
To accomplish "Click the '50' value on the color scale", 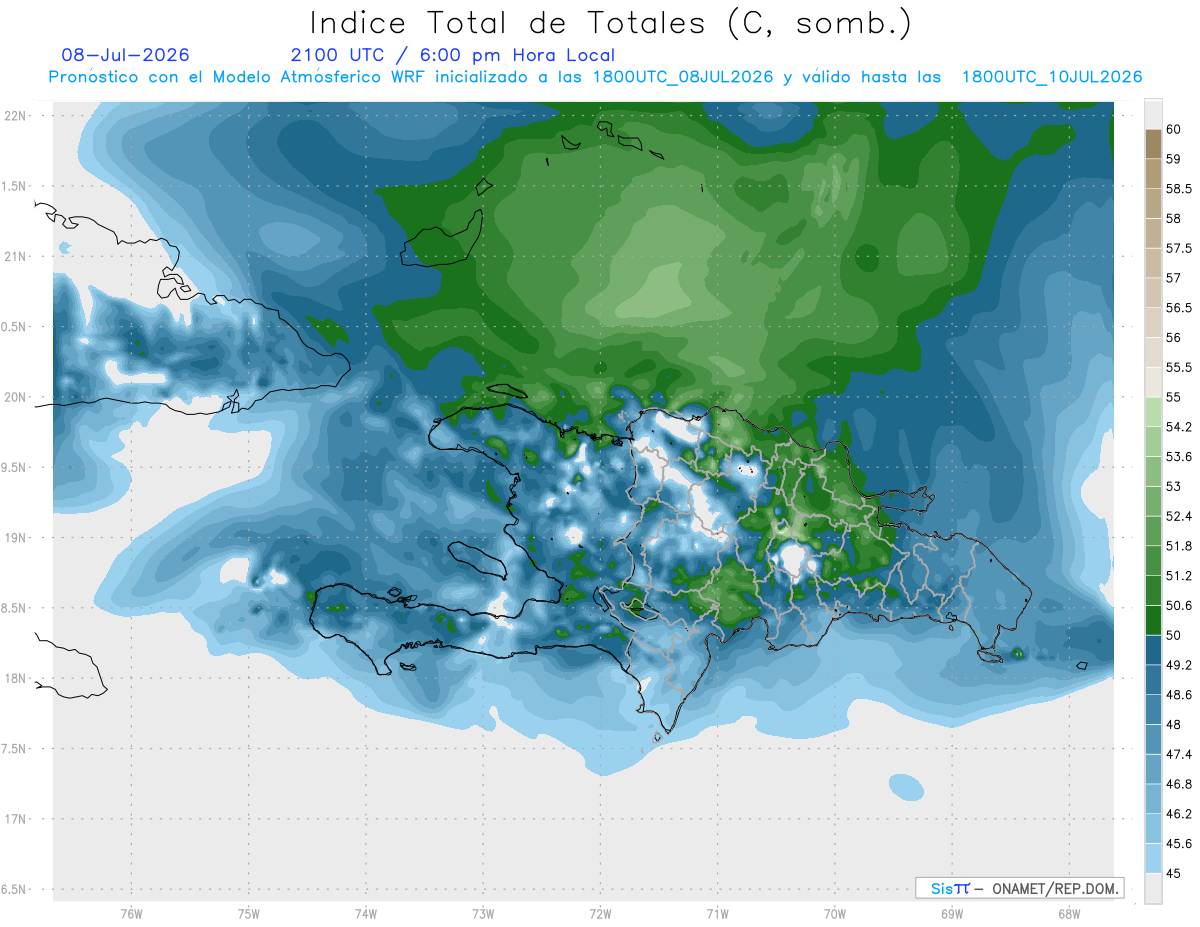I will (1173, 636).
